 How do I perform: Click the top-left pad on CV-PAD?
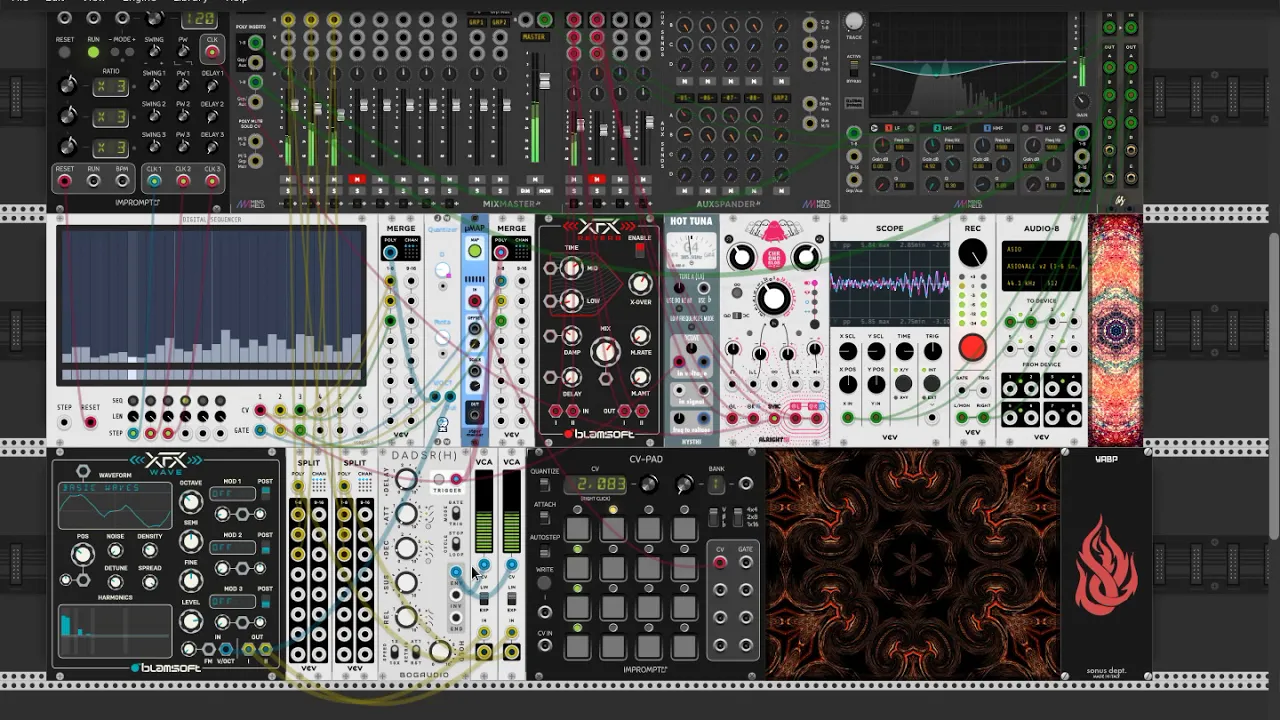tap(578, 529)
